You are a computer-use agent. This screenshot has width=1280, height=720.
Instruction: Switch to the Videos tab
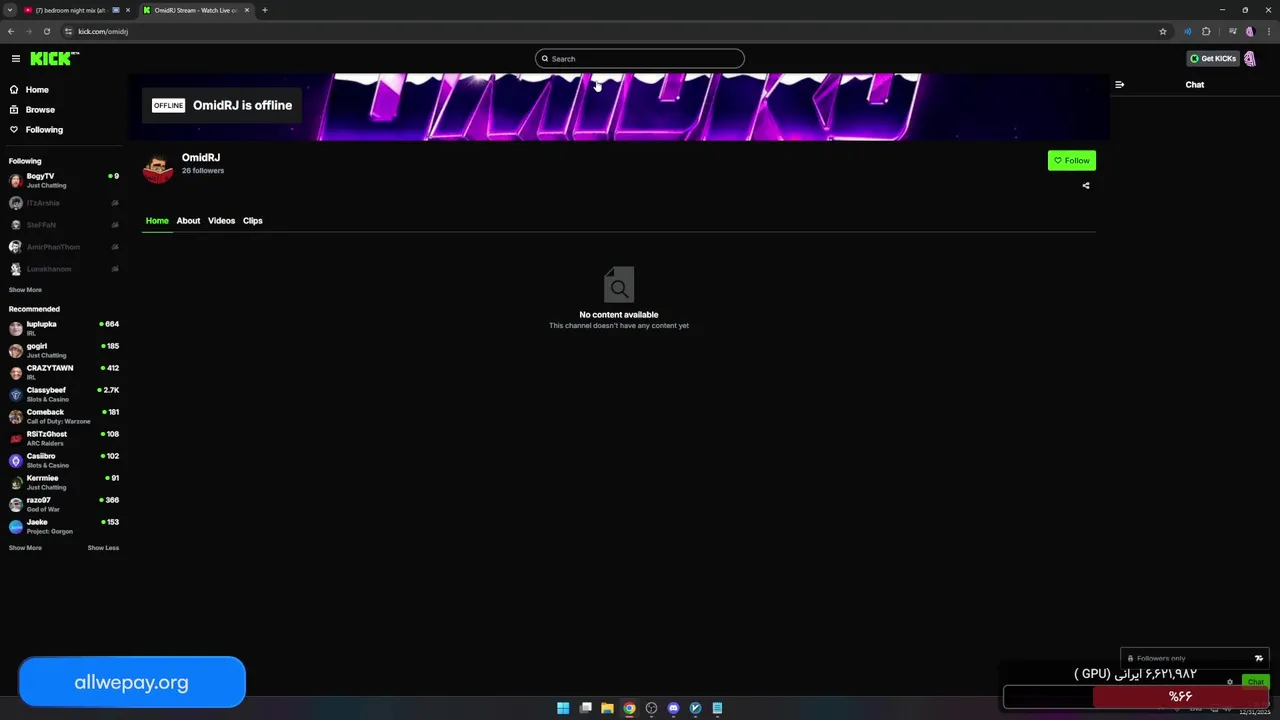[221, 221]
